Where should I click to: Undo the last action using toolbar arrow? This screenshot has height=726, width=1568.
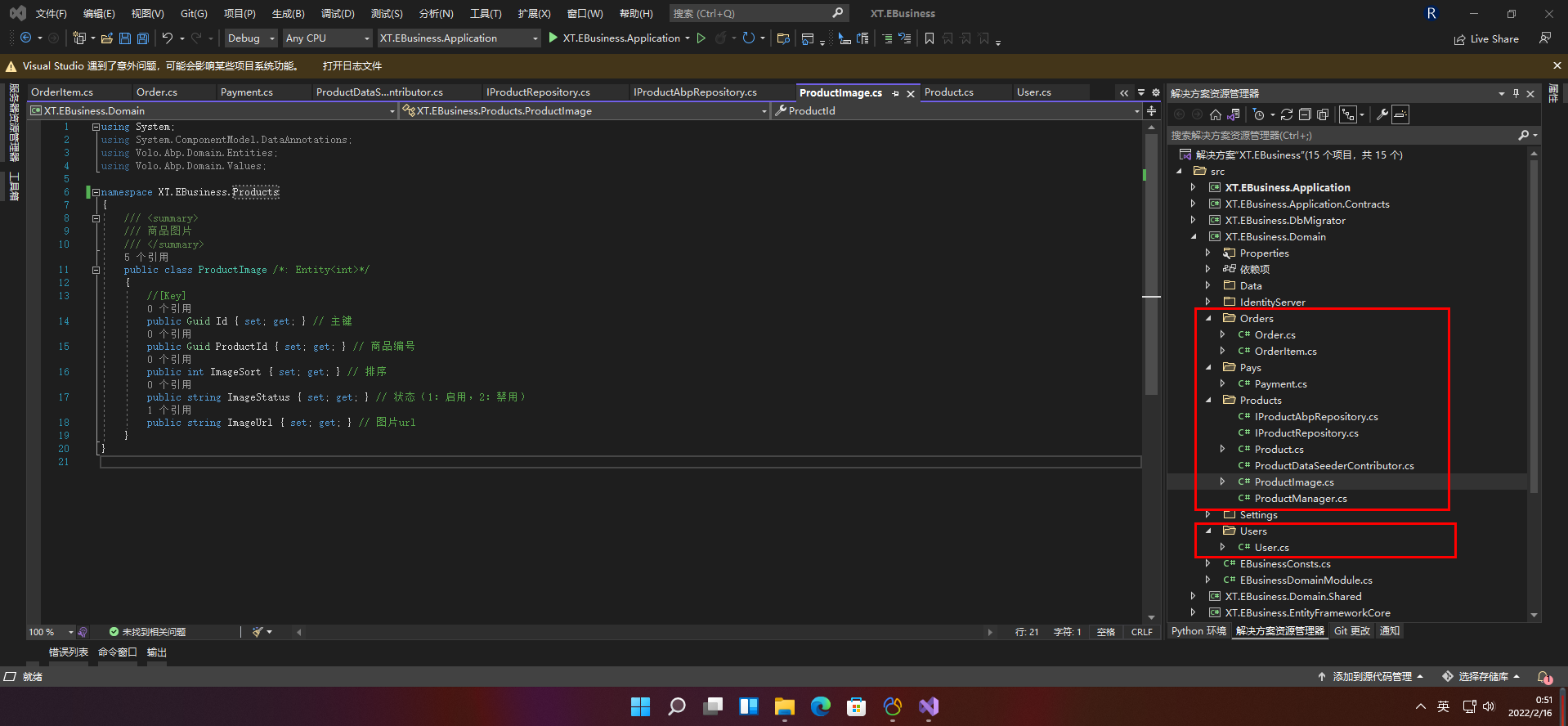pyautogui.click(x=168, y=38)
